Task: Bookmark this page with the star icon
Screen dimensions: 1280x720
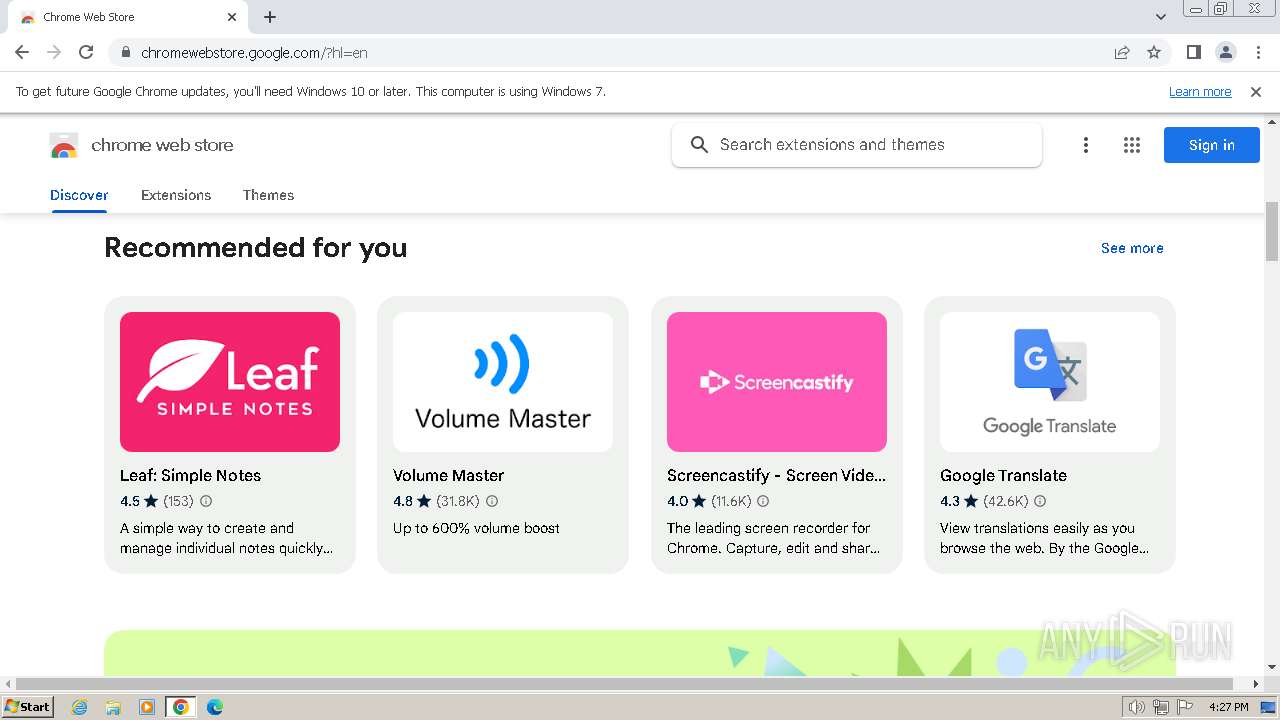Action: (x=1154, y=52)
